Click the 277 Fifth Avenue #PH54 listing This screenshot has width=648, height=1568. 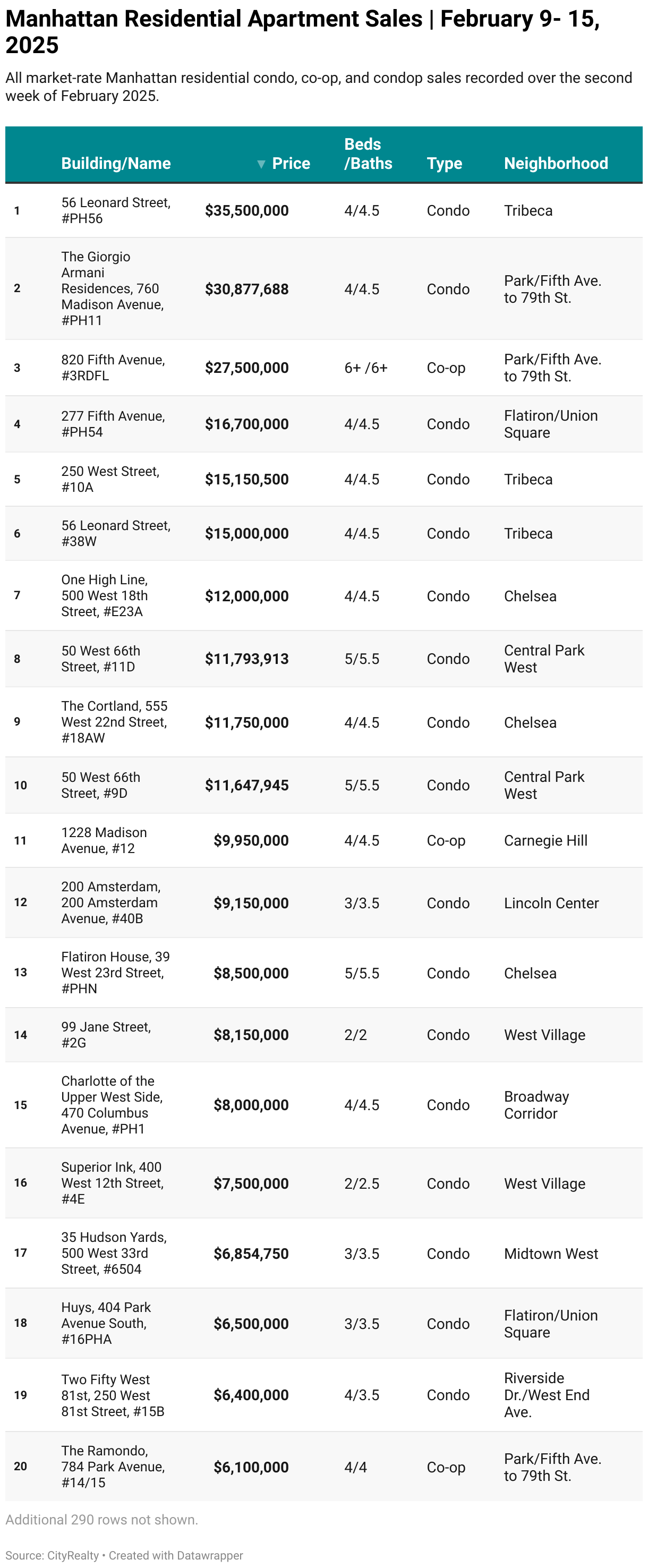click(x=113, y=424)
